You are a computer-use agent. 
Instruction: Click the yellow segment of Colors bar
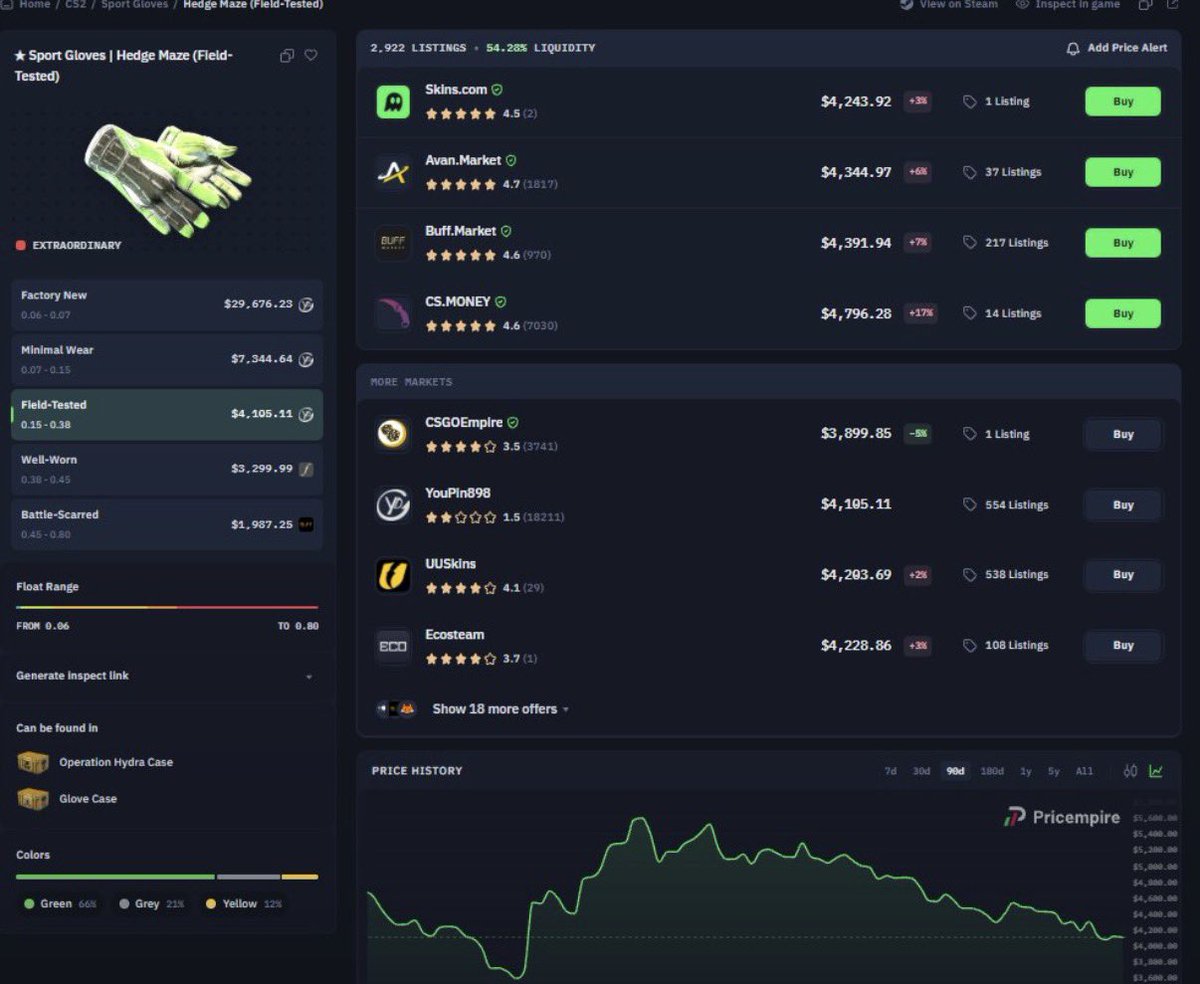click(x=300, y=877)
